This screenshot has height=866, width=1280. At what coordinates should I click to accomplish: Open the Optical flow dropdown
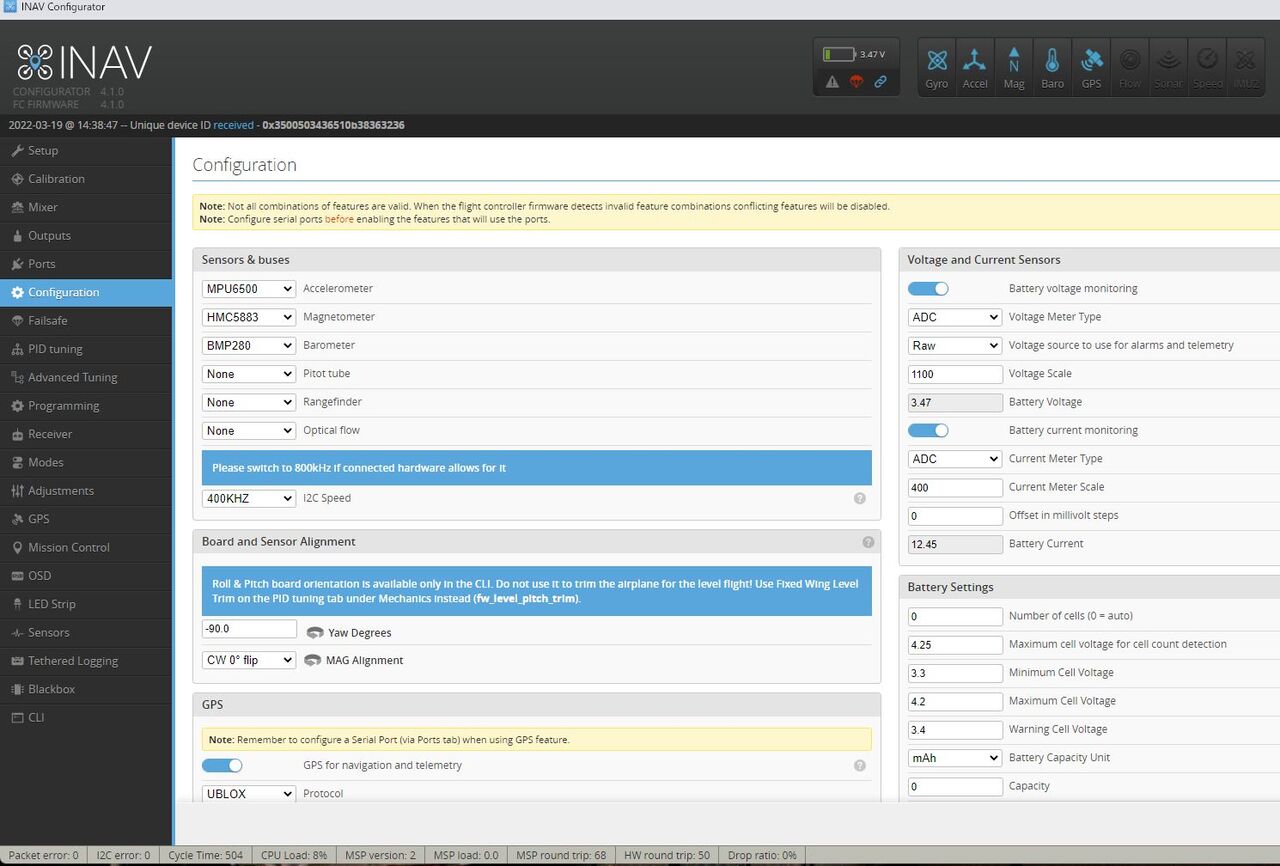[249, 431]
